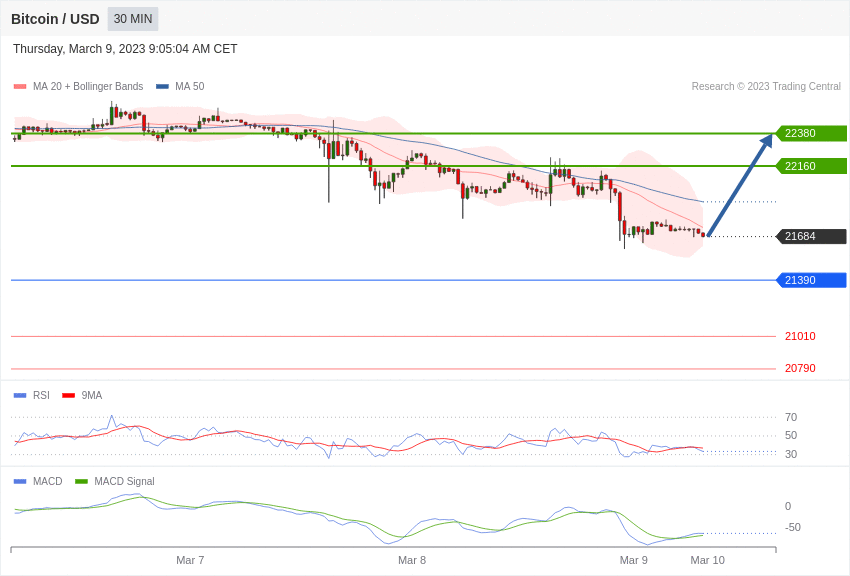Click the RSI blue legend swatch
The image size is (850, 576).
click(x=20, y=396)
